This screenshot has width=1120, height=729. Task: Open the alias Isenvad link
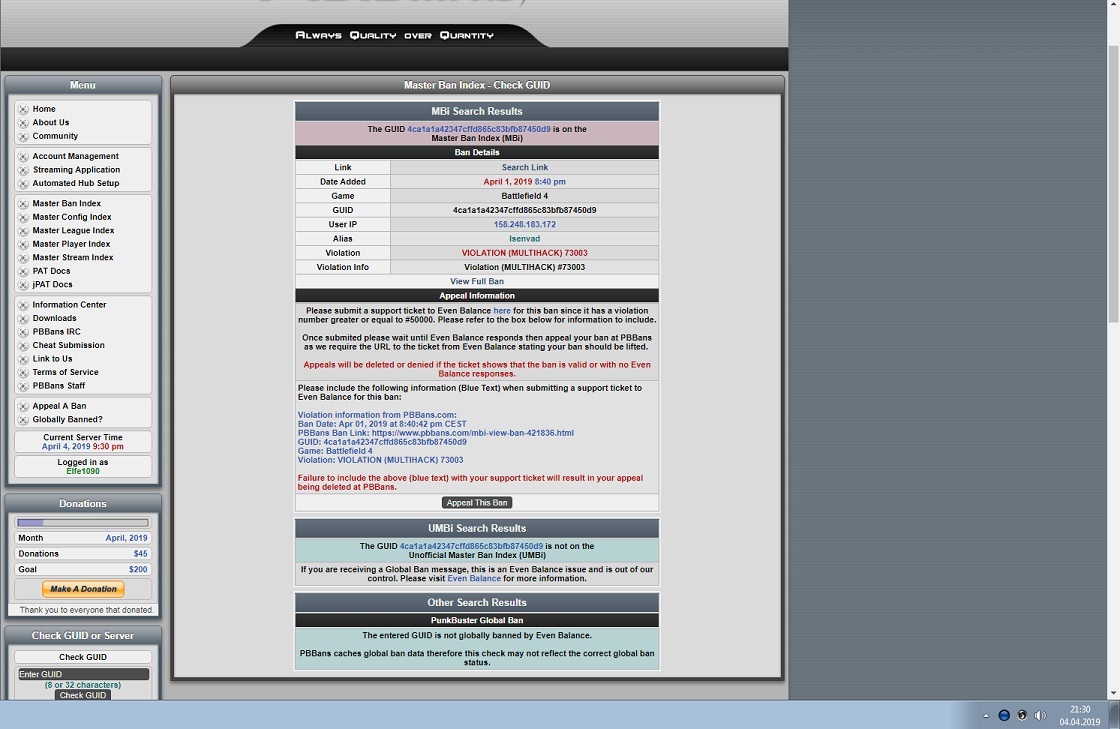(524, 238)
